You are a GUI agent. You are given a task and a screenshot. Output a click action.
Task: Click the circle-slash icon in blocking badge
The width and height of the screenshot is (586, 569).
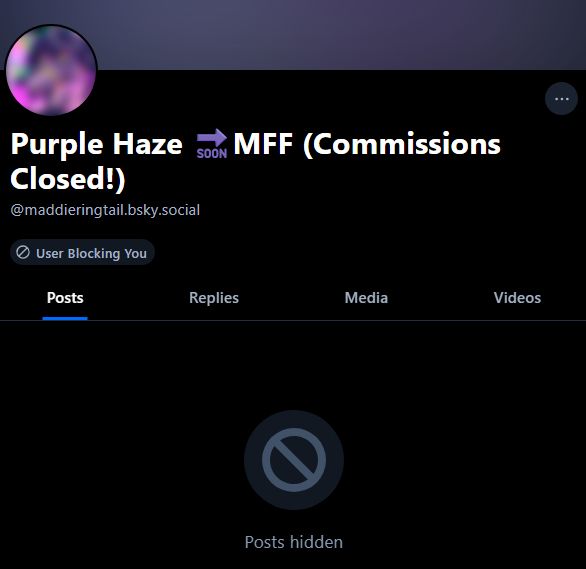point(23,252)
